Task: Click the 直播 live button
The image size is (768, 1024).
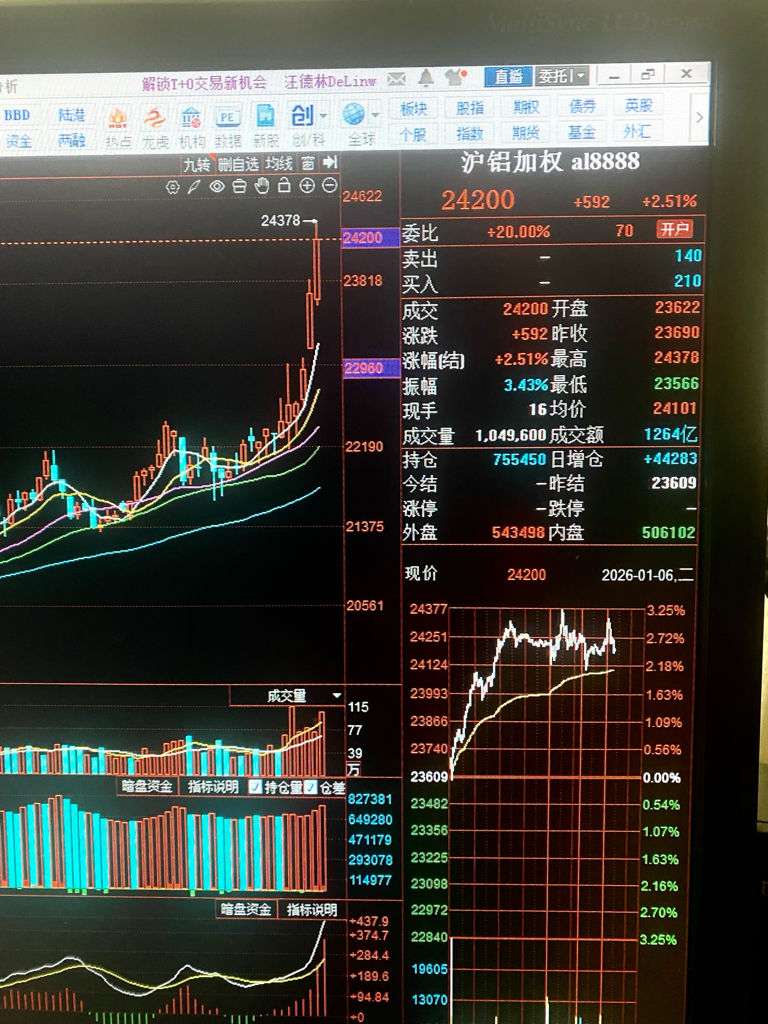Action: tap(509, 76)
